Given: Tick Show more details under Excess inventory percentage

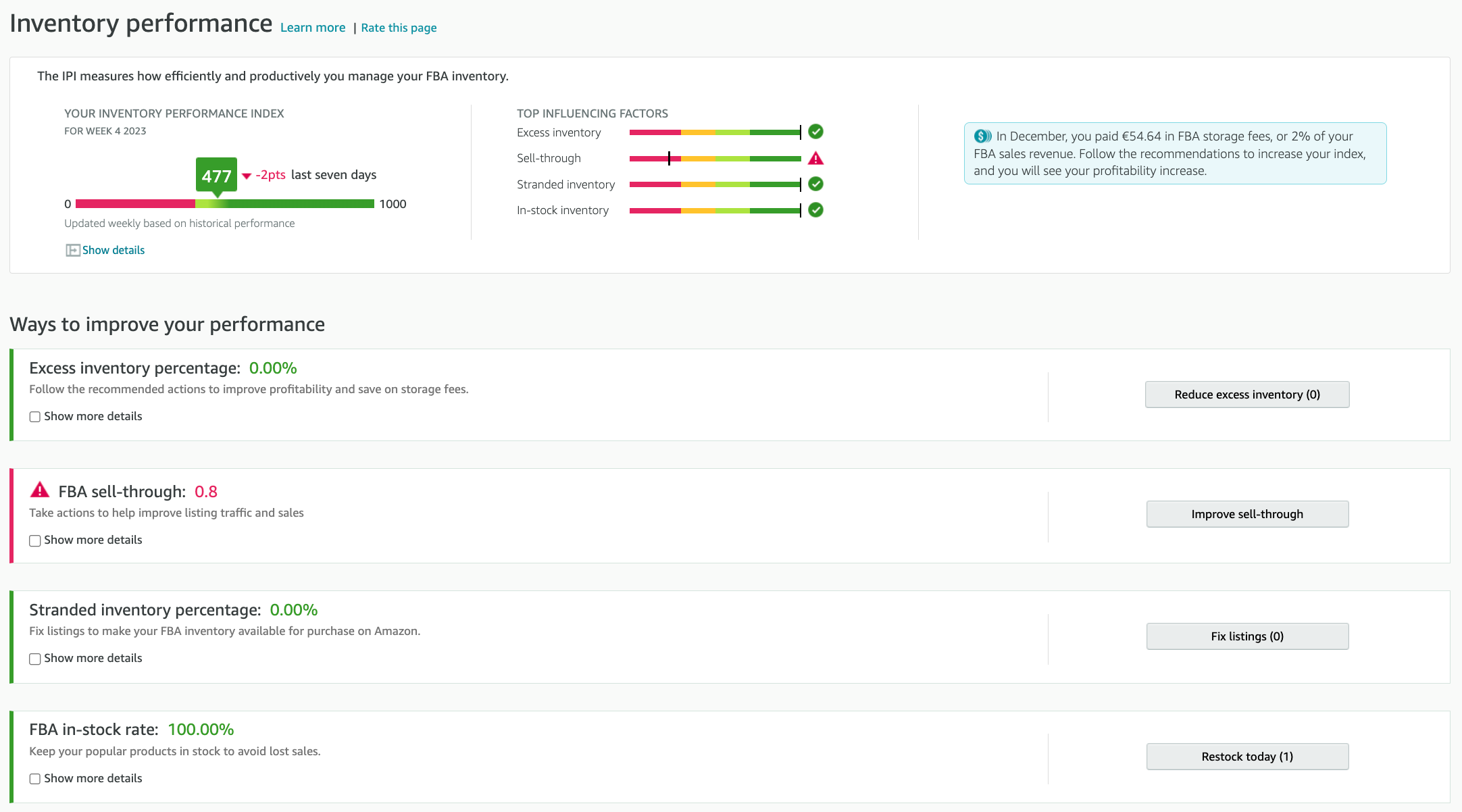Looking at the screenshot, I should (x=35, y=417).
